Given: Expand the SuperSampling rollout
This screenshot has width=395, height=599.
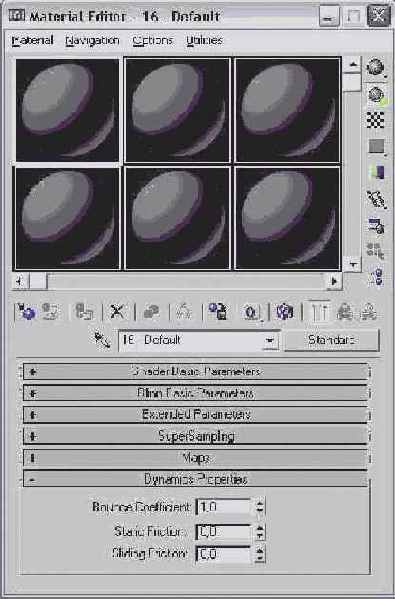Looking at the screenshot, I should pos(195,436).
